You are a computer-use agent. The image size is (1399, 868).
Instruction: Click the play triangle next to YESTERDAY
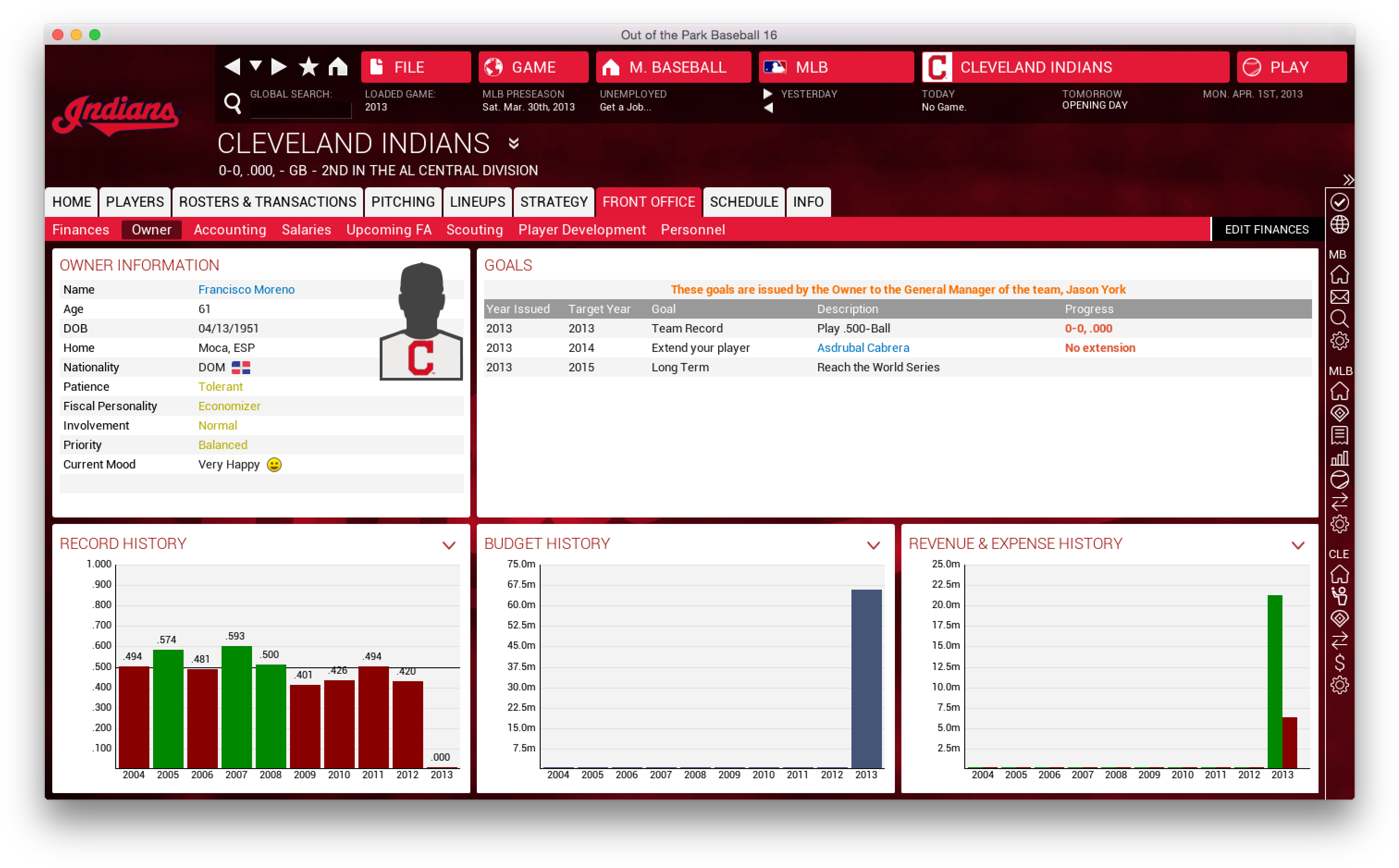click(x=768, y=93)
